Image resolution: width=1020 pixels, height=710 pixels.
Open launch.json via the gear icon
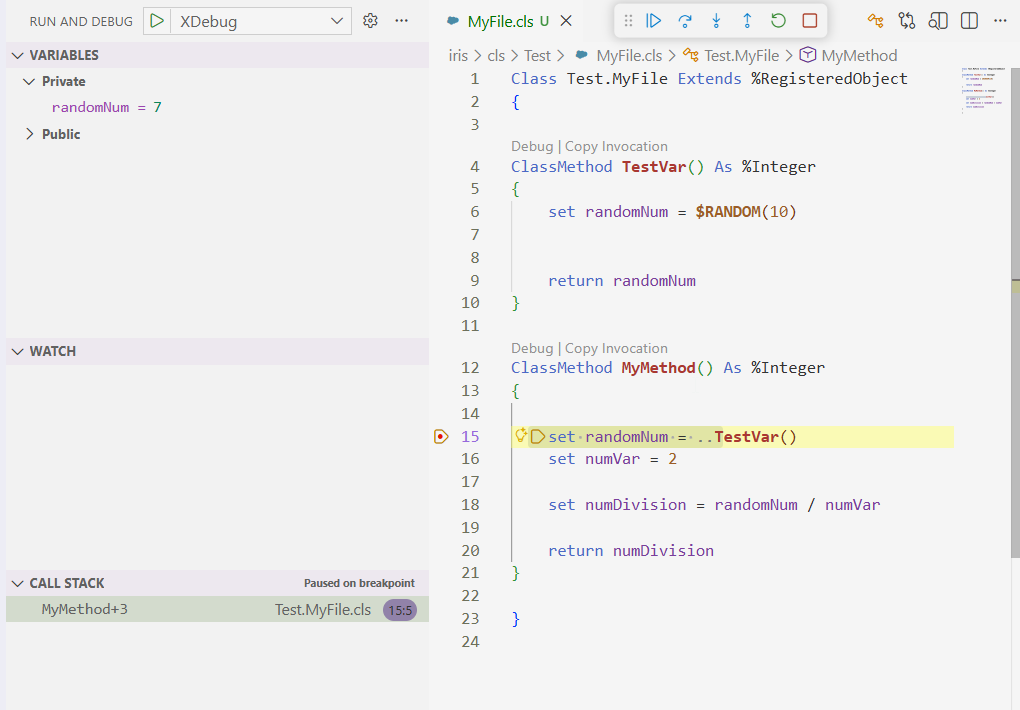pos(371,21)
